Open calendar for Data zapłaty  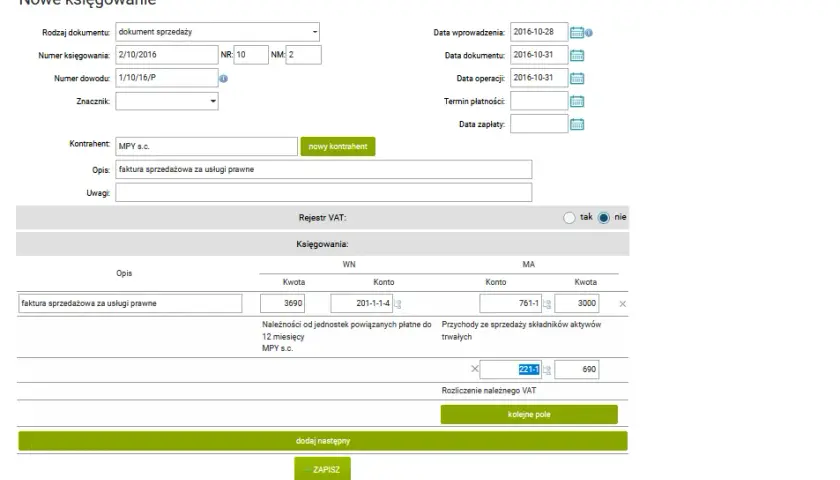(576, 124)
